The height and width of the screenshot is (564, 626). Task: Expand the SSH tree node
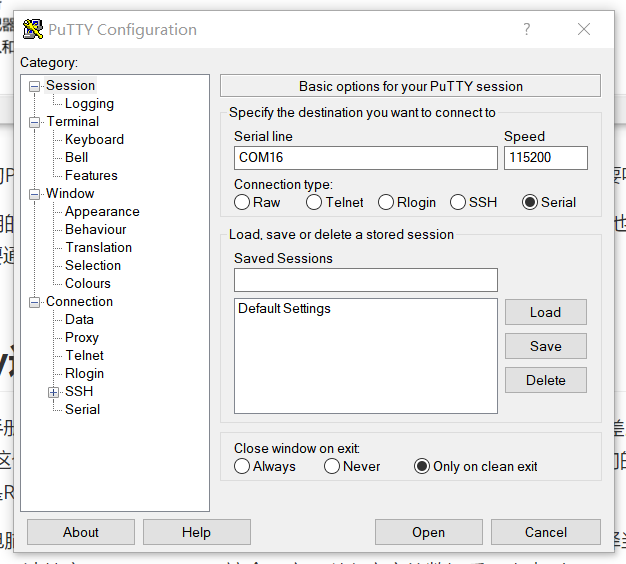[x=53, y=392]
